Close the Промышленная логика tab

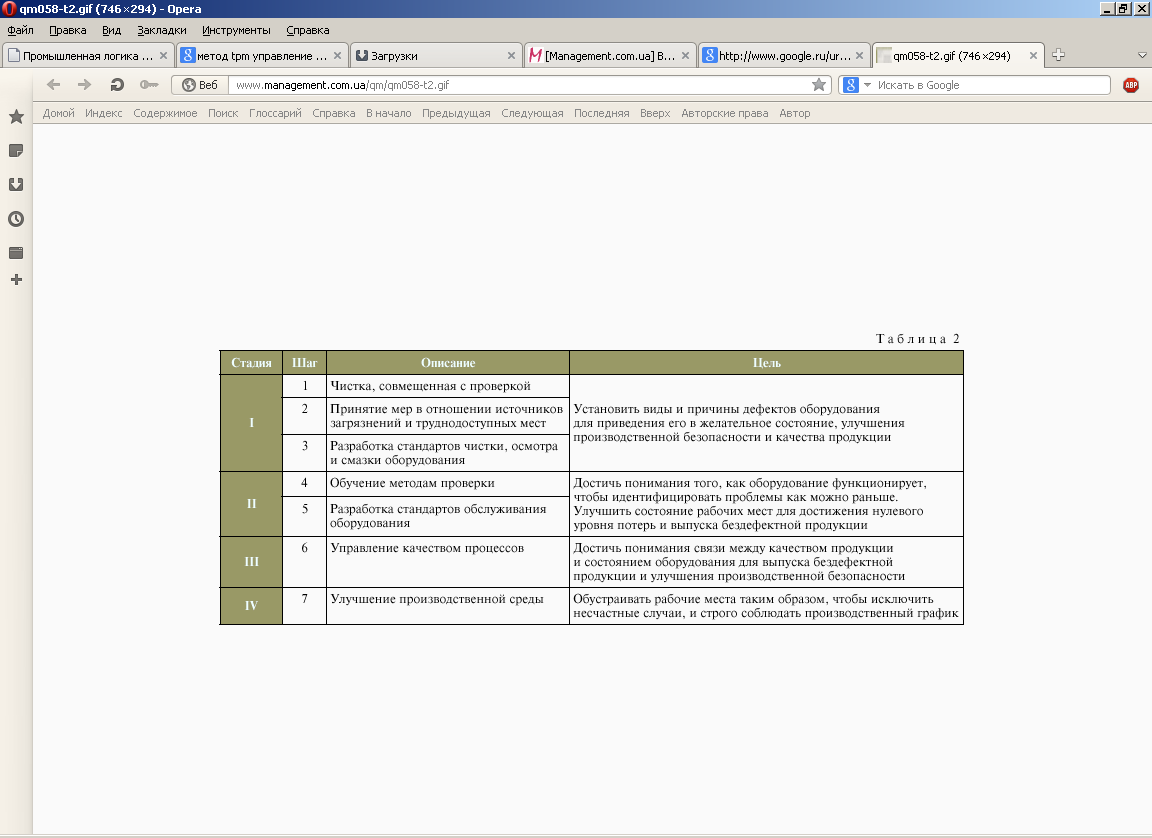pos(164,56)
